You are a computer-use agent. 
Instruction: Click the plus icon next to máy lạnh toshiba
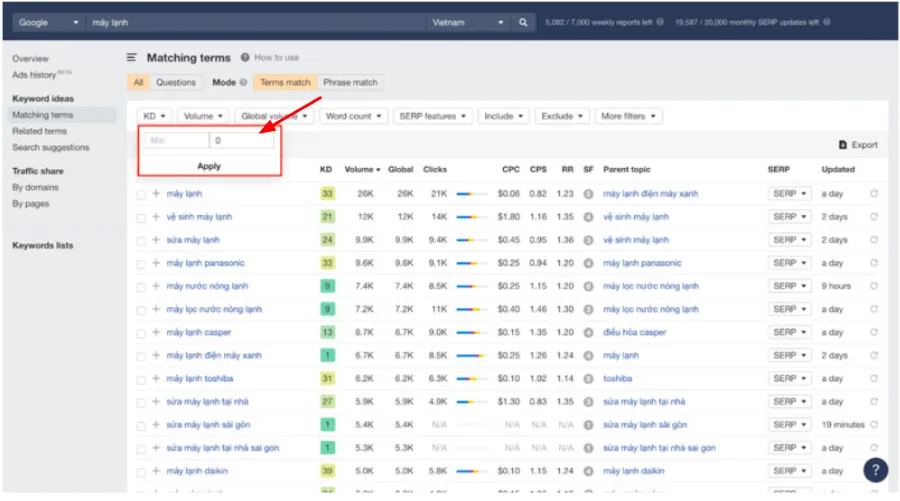(156, 379)
